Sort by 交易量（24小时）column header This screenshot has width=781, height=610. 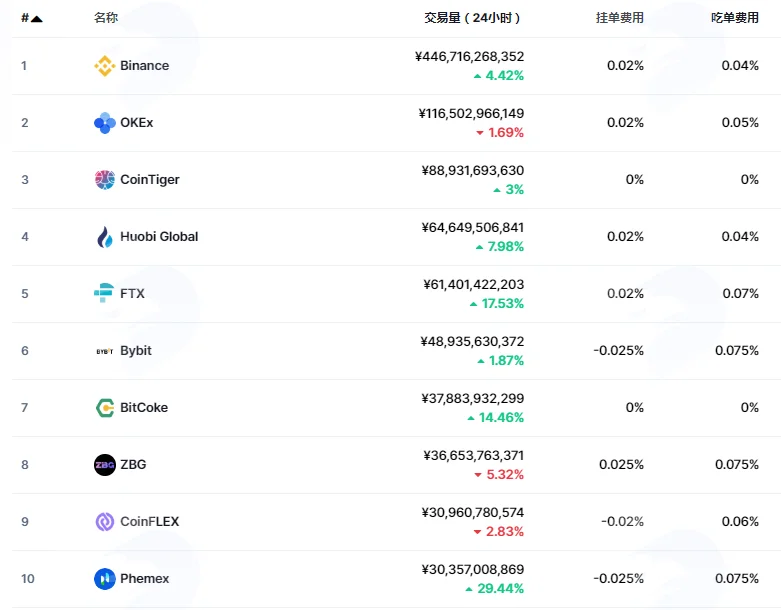pyautogui.click(x=472, y=18)
